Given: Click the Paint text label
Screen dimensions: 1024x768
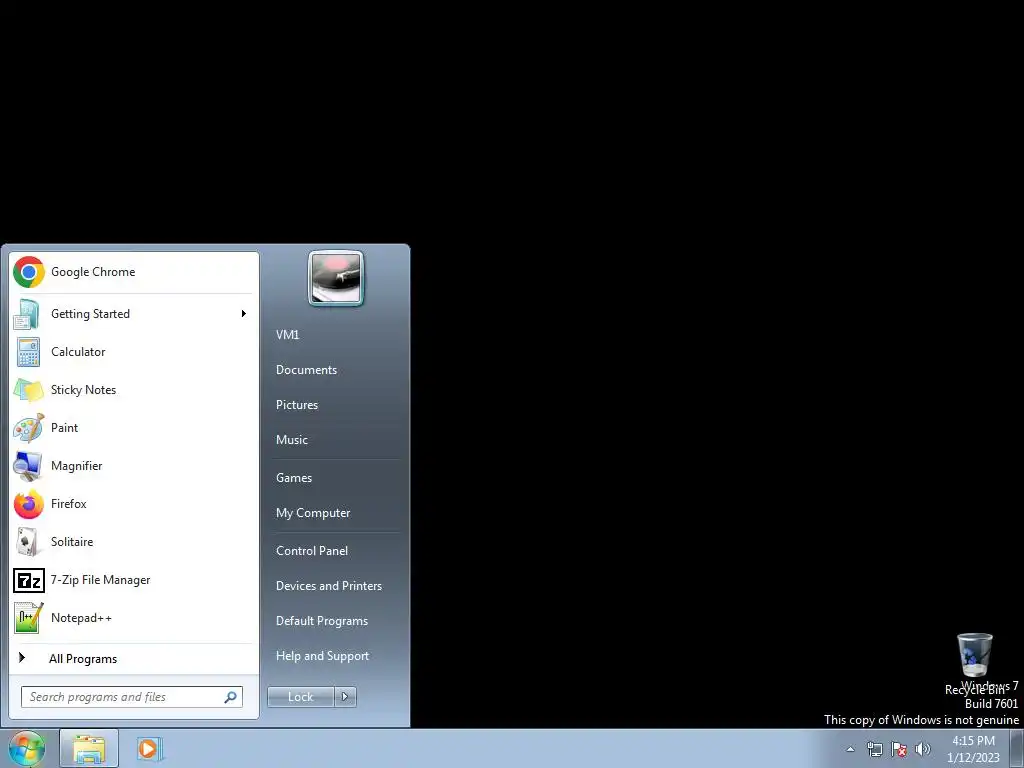Looking at the screenshot, I should (65, 428).
